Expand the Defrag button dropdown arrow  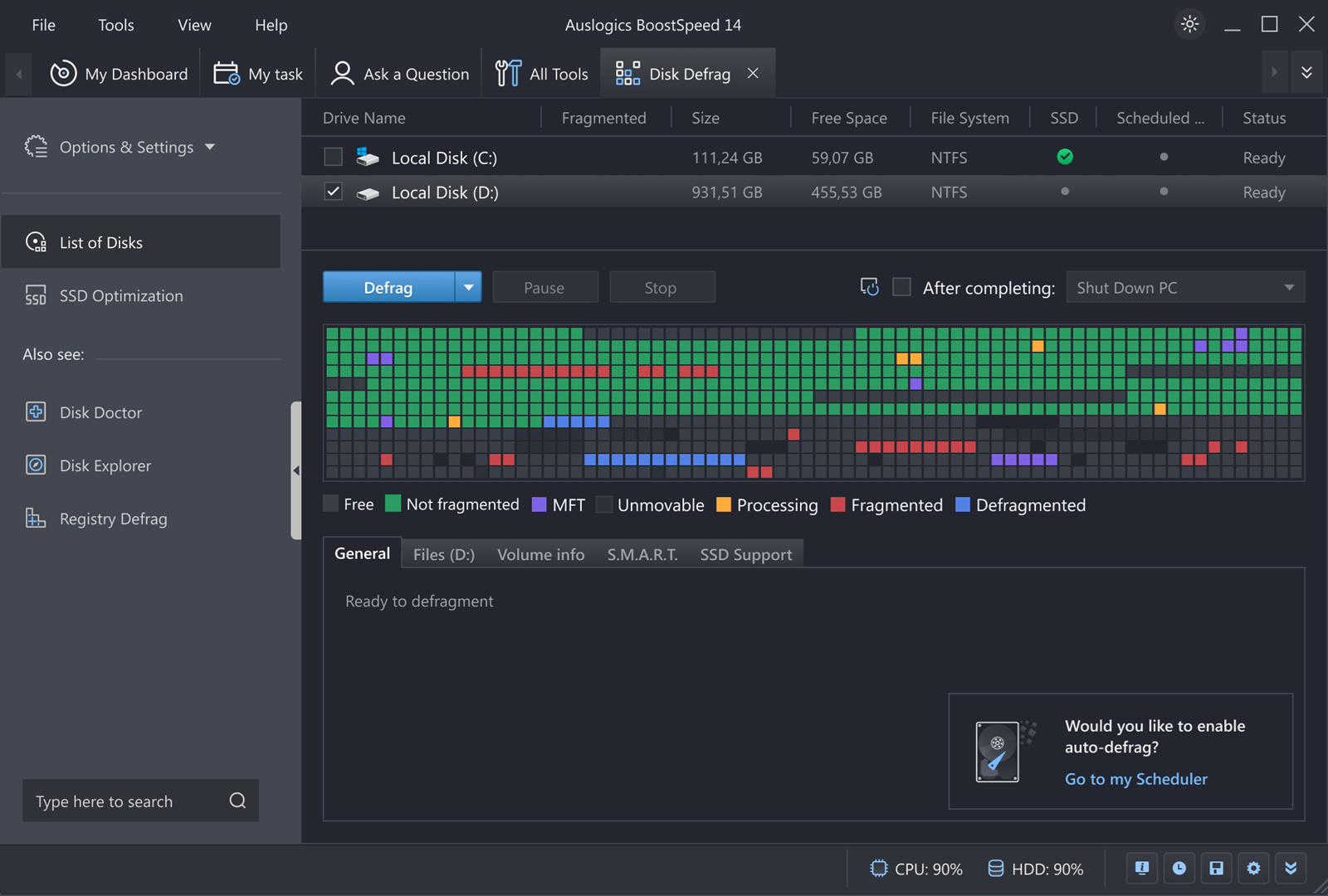pos(469,287)
